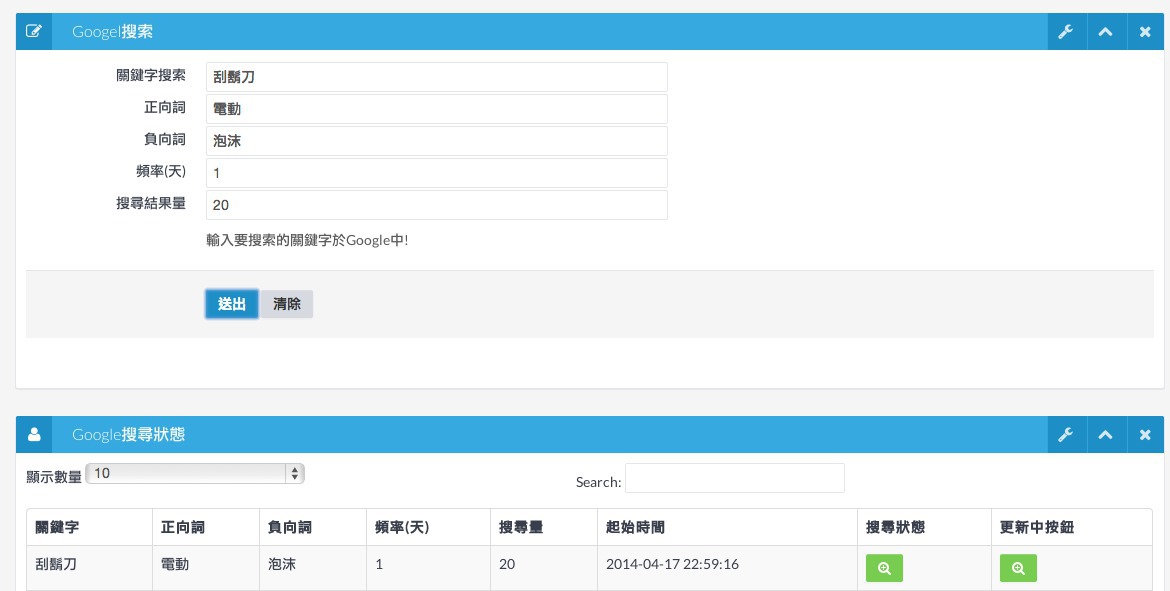Focus the 頻率(天) input field

pos(437,173)
